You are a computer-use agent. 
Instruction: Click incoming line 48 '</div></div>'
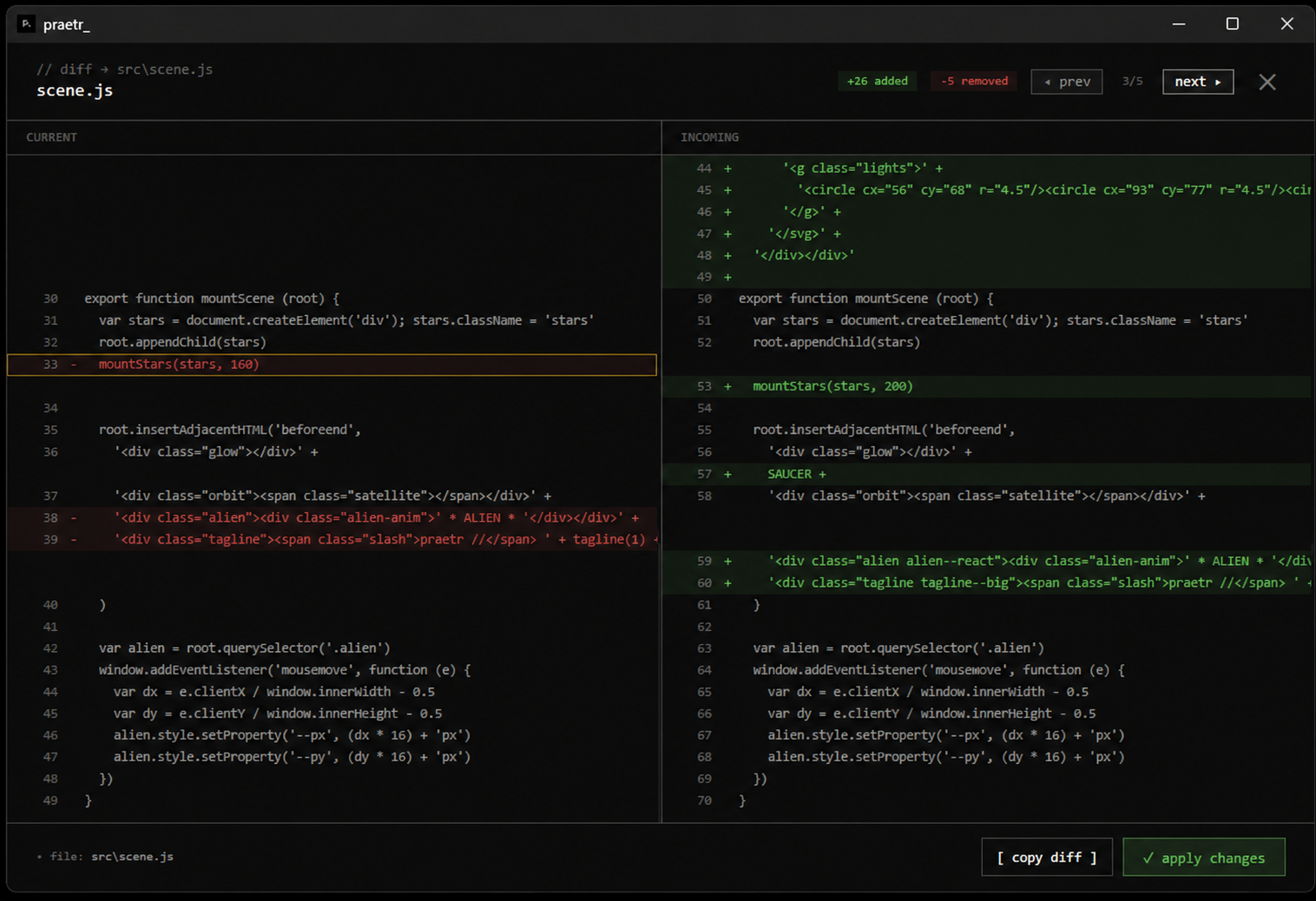[x=988, y=255]
